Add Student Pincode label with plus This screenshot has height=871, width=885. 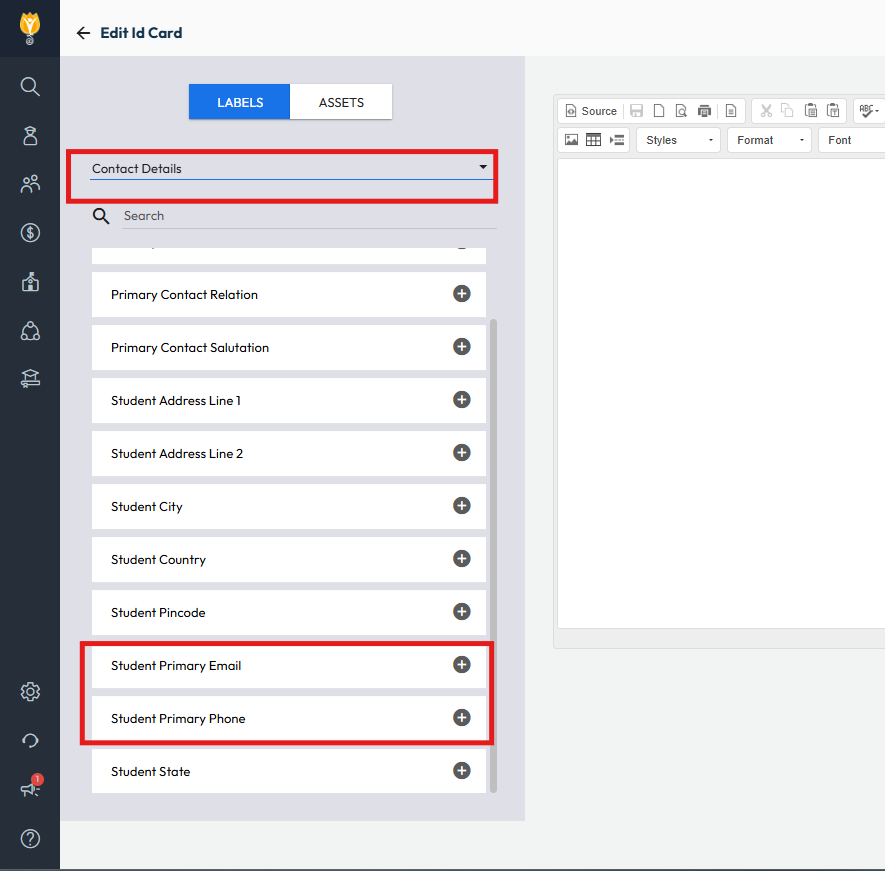click(462, 612)
